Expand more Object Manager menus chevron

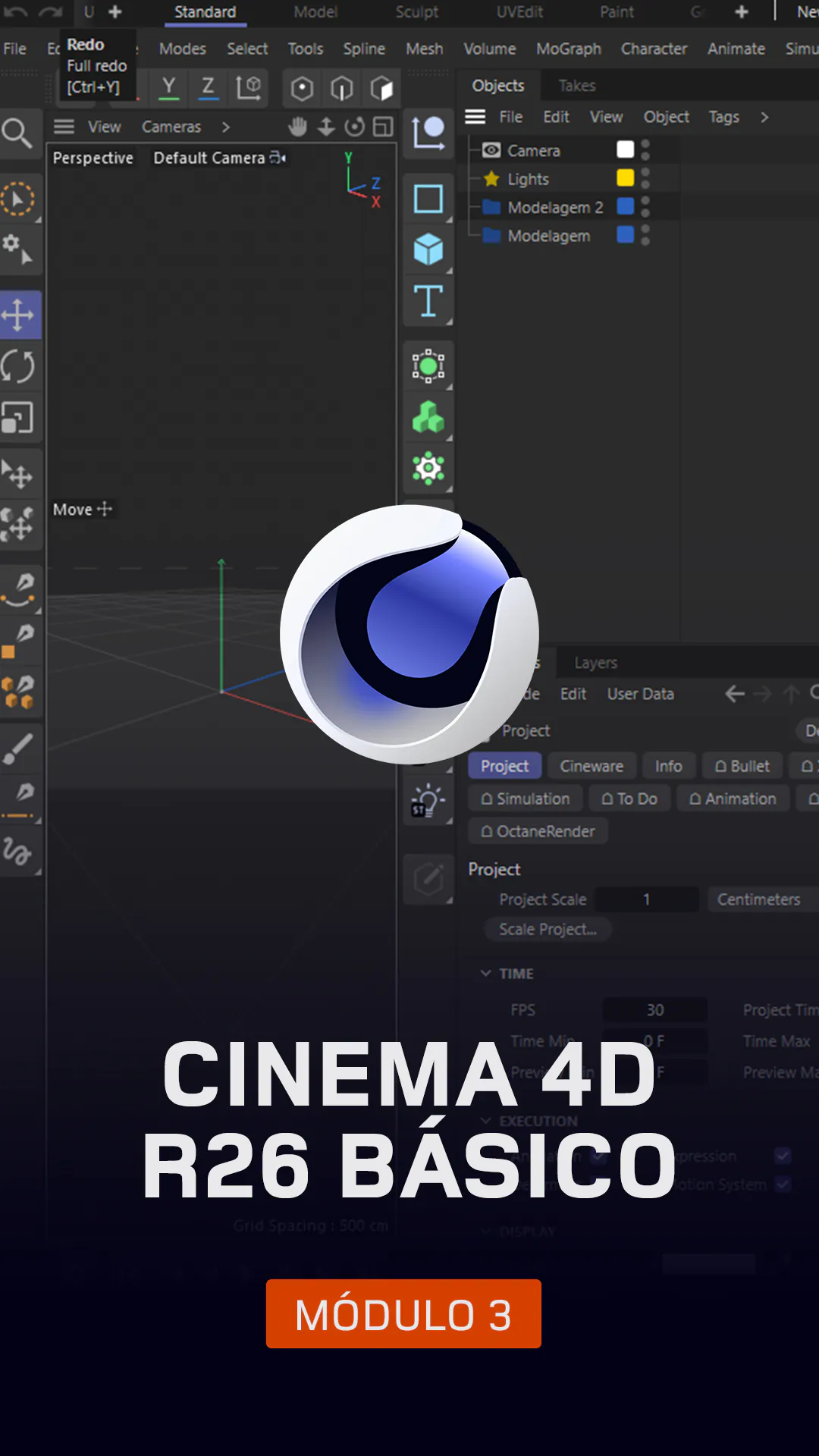click(764, 117)
